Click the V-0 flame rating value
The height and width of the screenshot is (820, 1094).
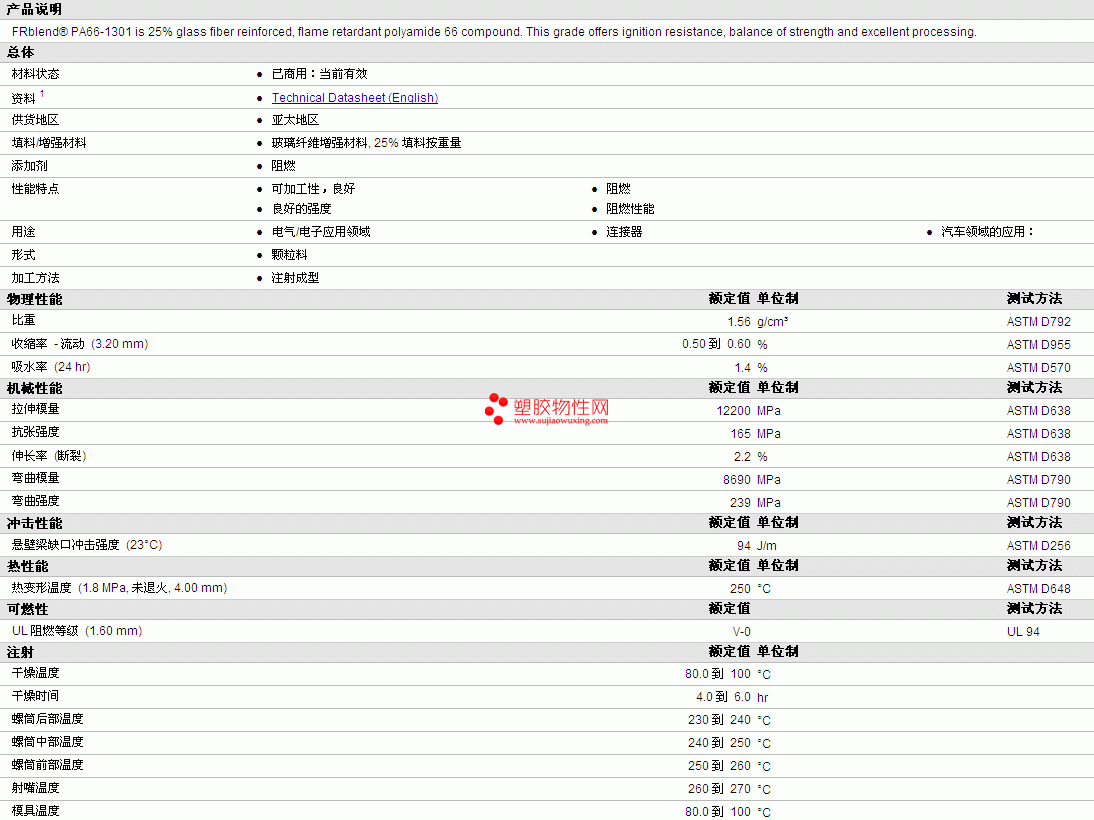[742, 632]
